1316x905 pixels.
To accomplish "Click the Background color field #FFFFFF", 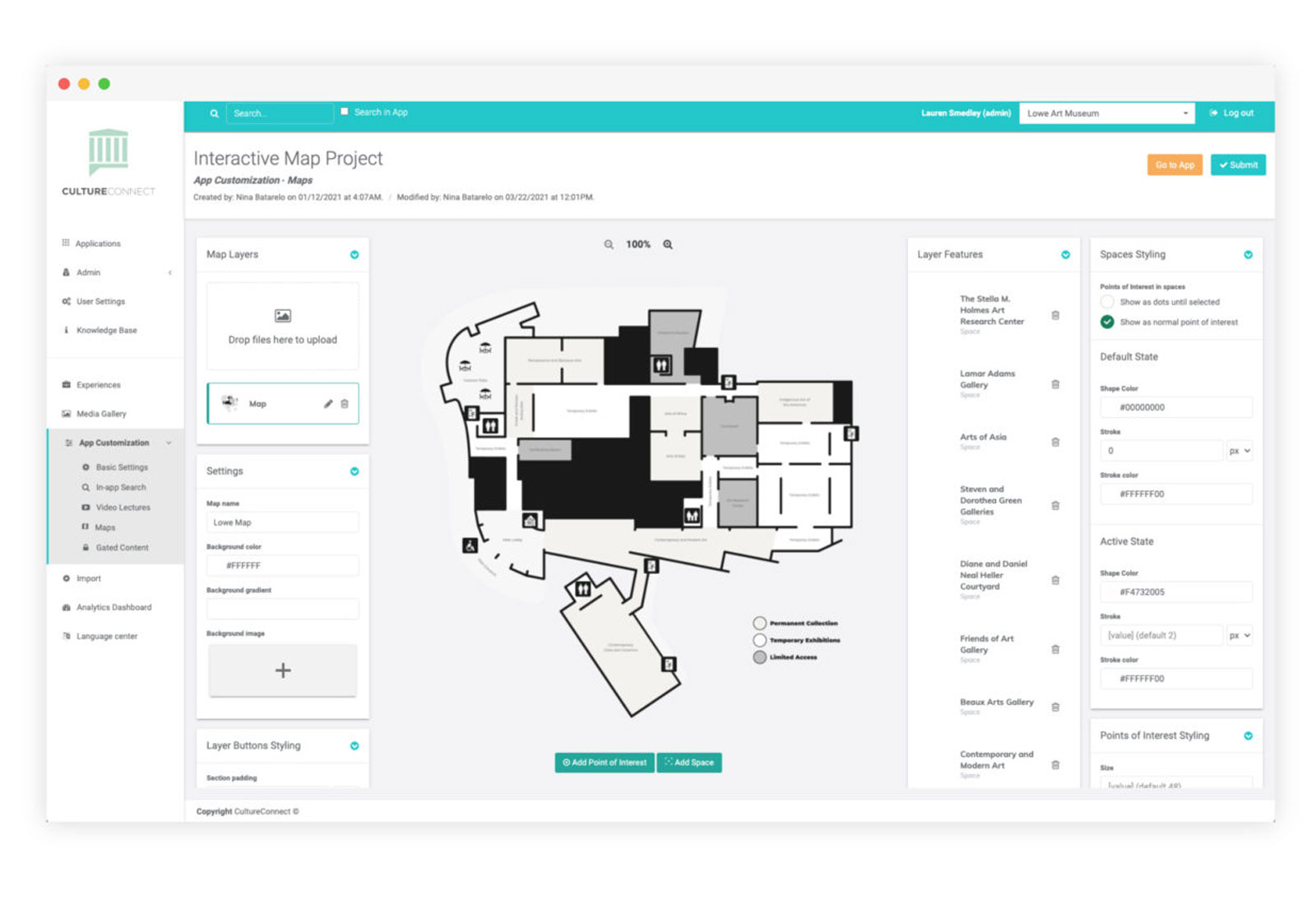I will (x=282, y=566).
